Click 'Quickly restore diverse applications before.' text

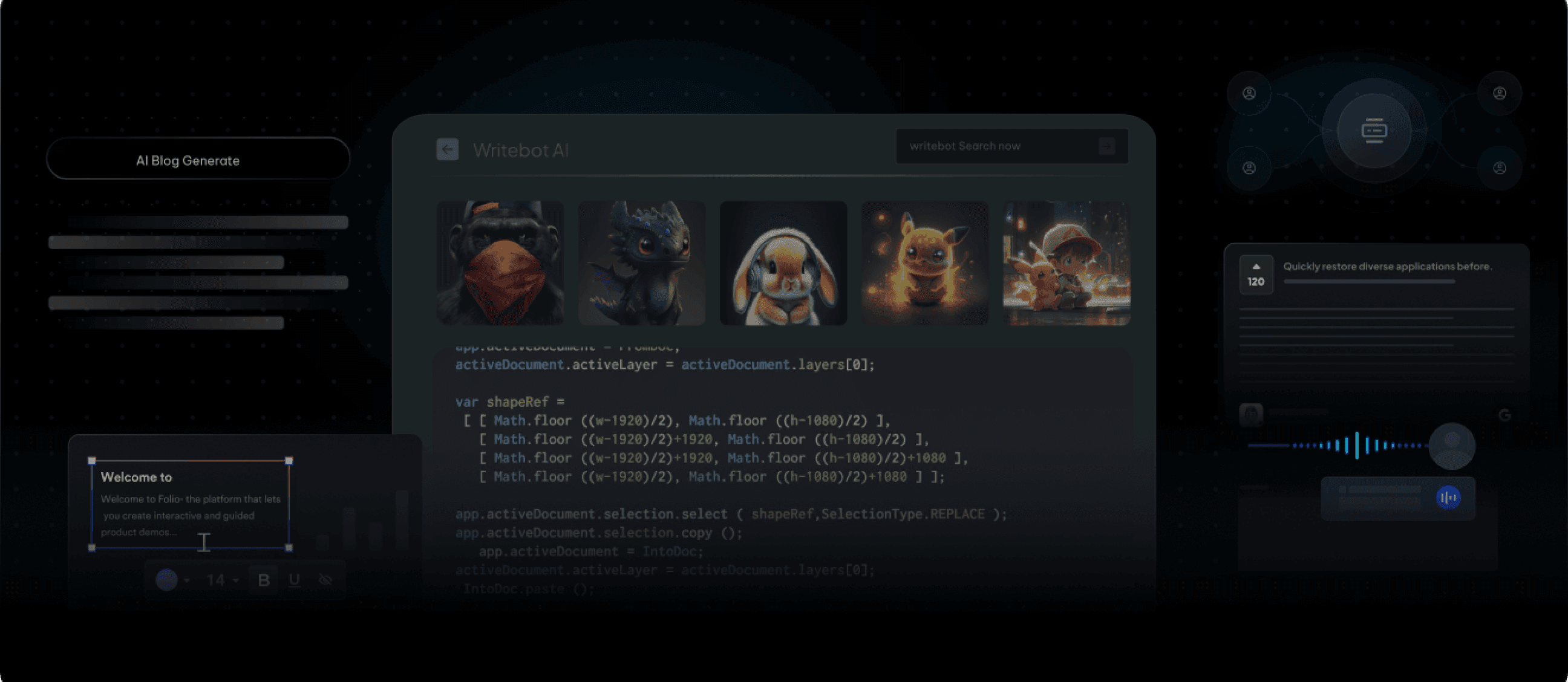tap(1388, 266)
